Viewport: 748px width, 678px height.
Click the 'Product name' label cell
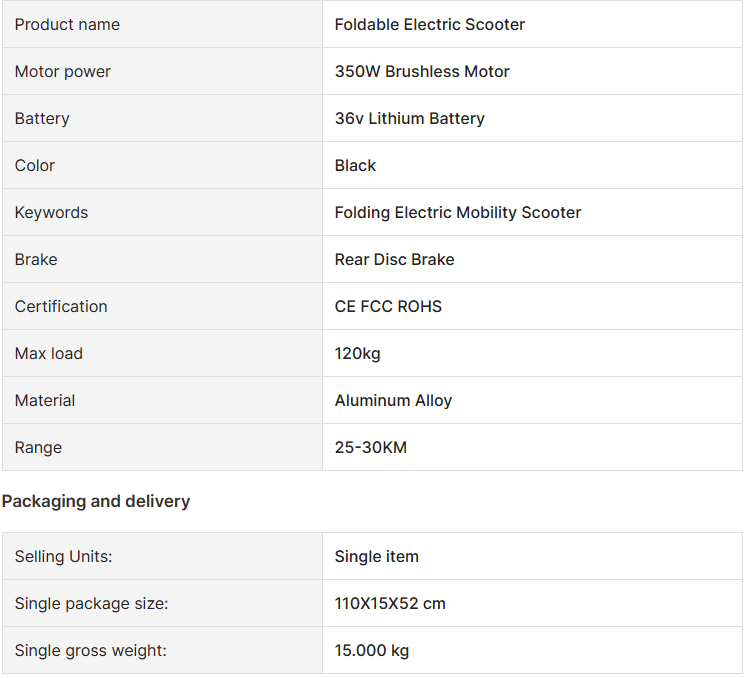pyautogui.click(x=67, y=24)
